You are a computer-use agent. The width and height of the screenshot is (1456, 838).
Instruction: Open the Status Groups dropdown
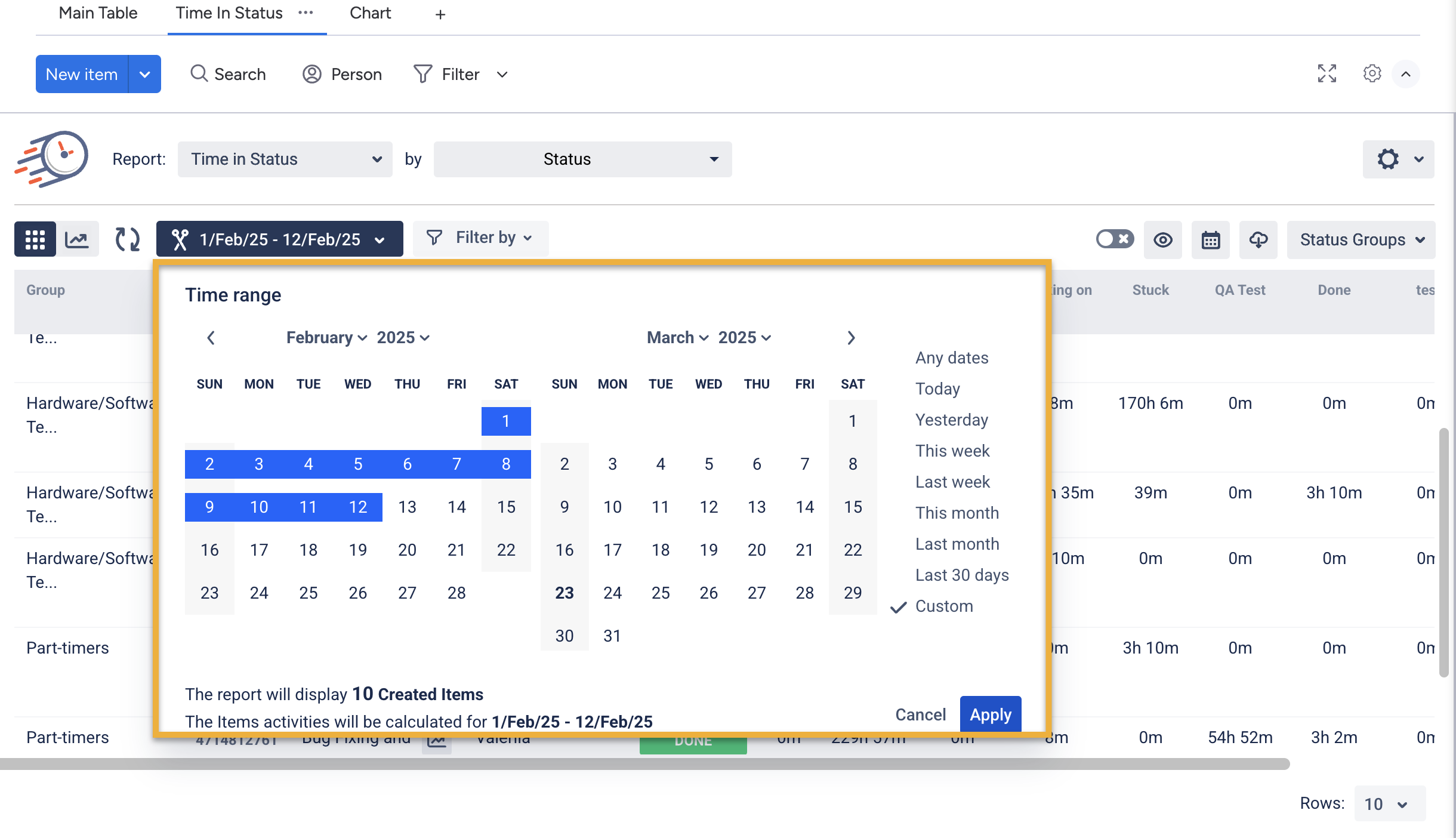[1361, 240]
